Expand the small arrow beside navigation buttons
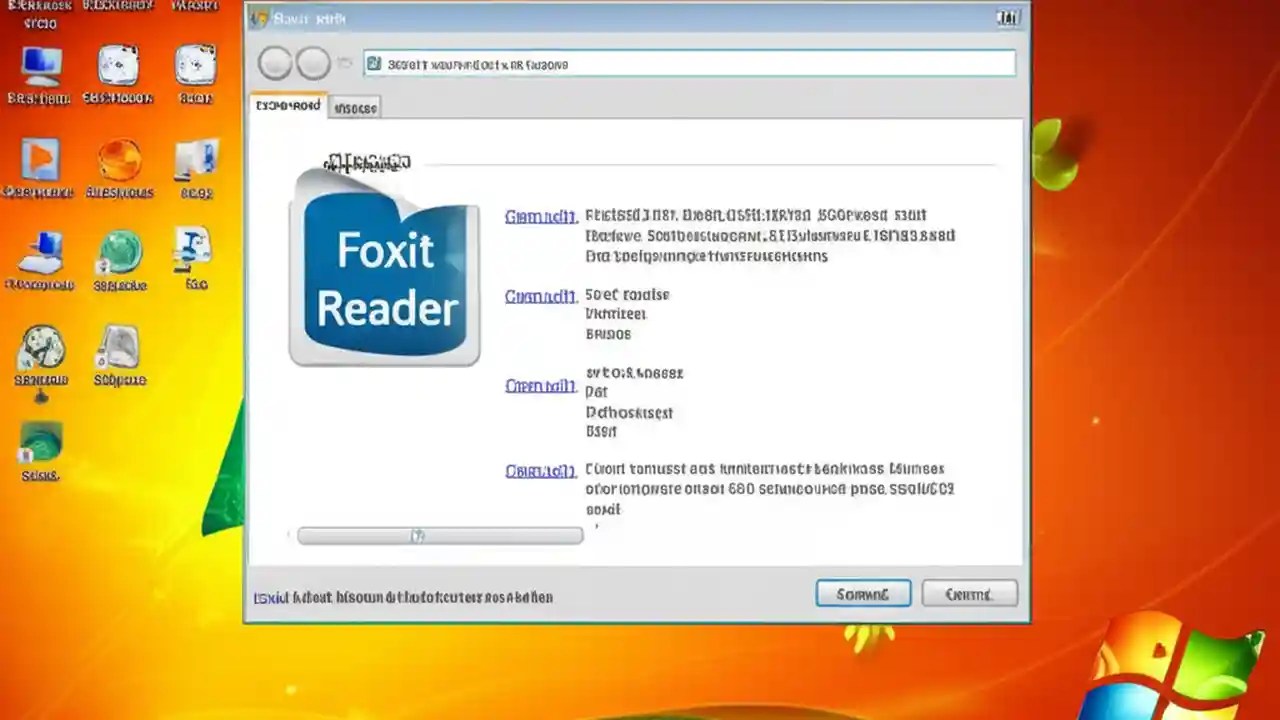Image resolution: width=1280 pixels, height=720 pixels. tap(344, 62)
